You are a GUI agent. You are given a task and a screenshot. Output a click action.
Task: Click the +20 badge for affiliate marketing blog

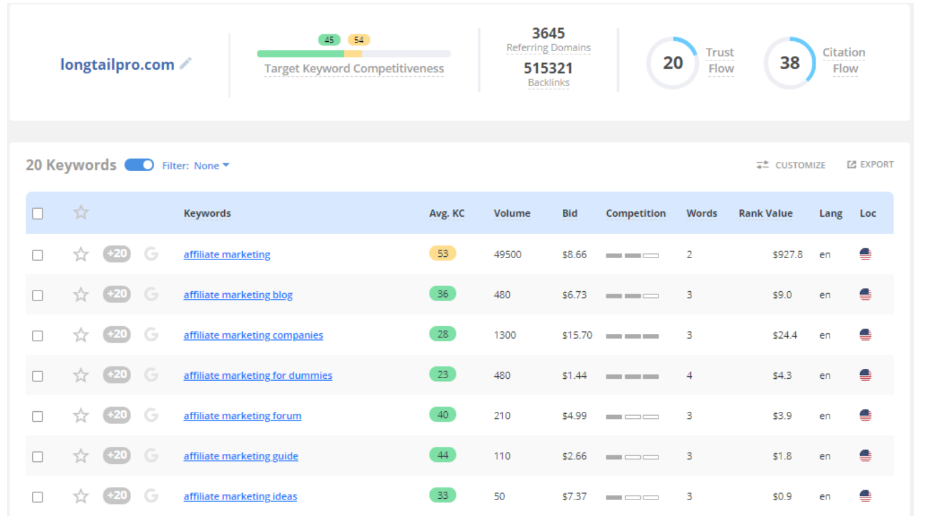point(117,294)
